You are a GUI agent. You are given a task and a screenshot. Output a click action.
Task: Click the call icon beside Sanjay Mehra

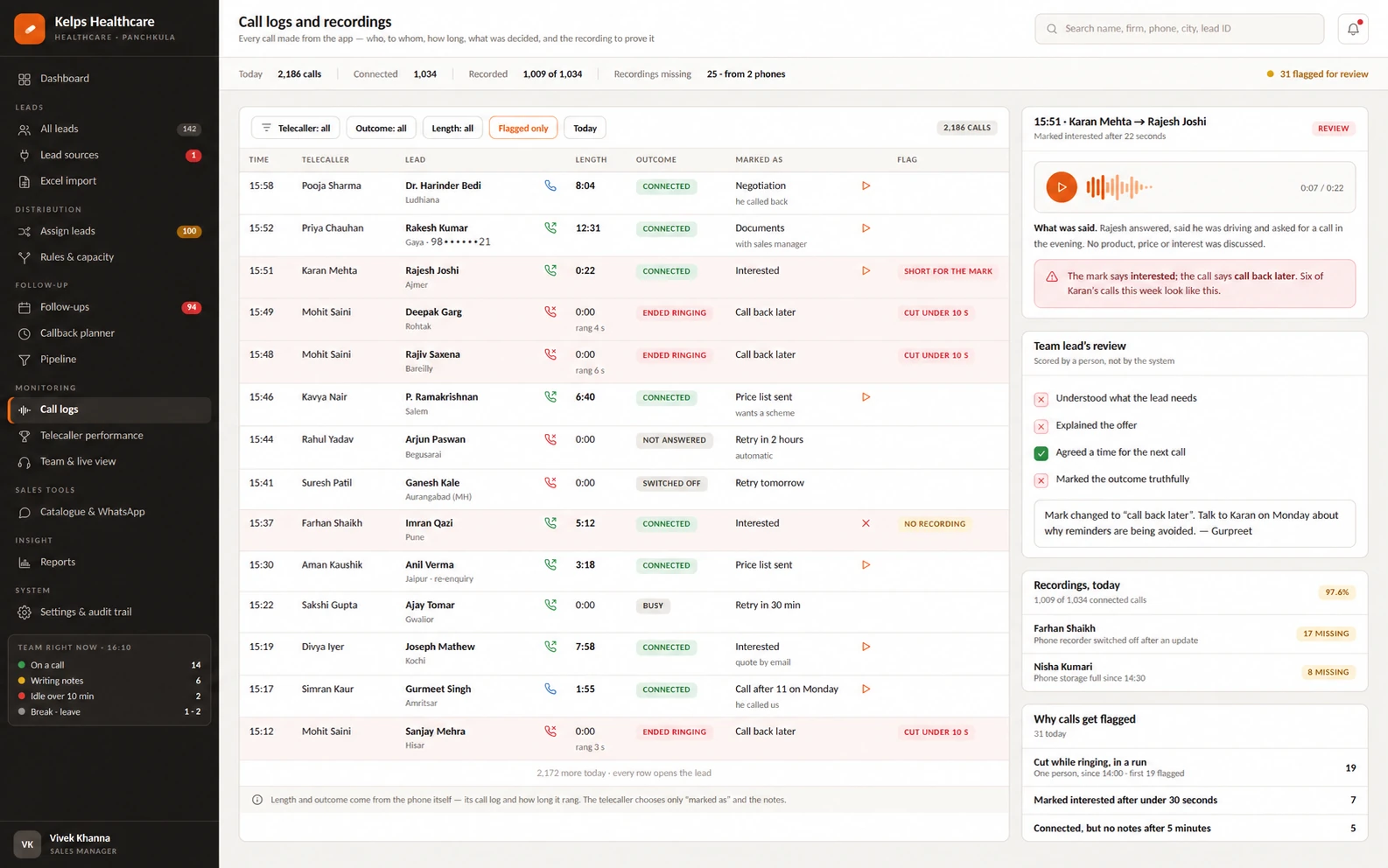[x=550, y=731]
